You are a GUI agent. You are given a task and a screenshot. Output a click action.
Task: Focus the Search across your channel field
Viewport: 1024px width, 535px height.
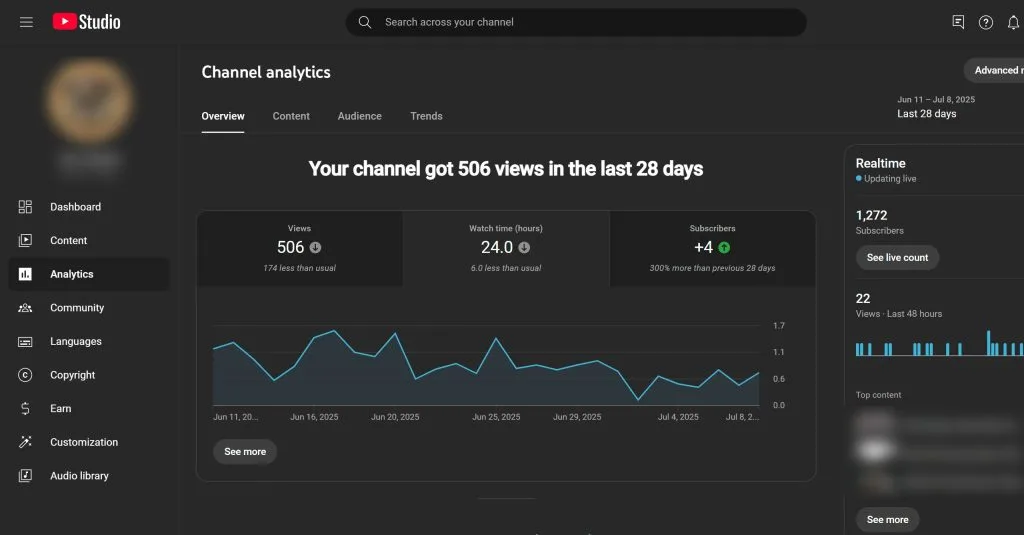[x=576, y=22]
